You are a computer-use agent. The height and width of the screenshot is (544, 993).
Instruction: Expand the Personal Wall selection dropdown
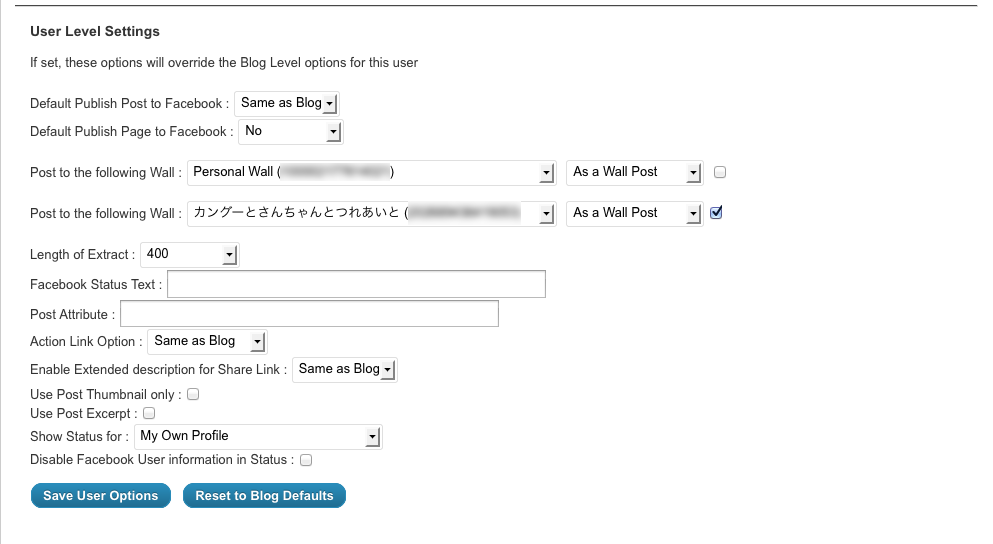(371, 172)
